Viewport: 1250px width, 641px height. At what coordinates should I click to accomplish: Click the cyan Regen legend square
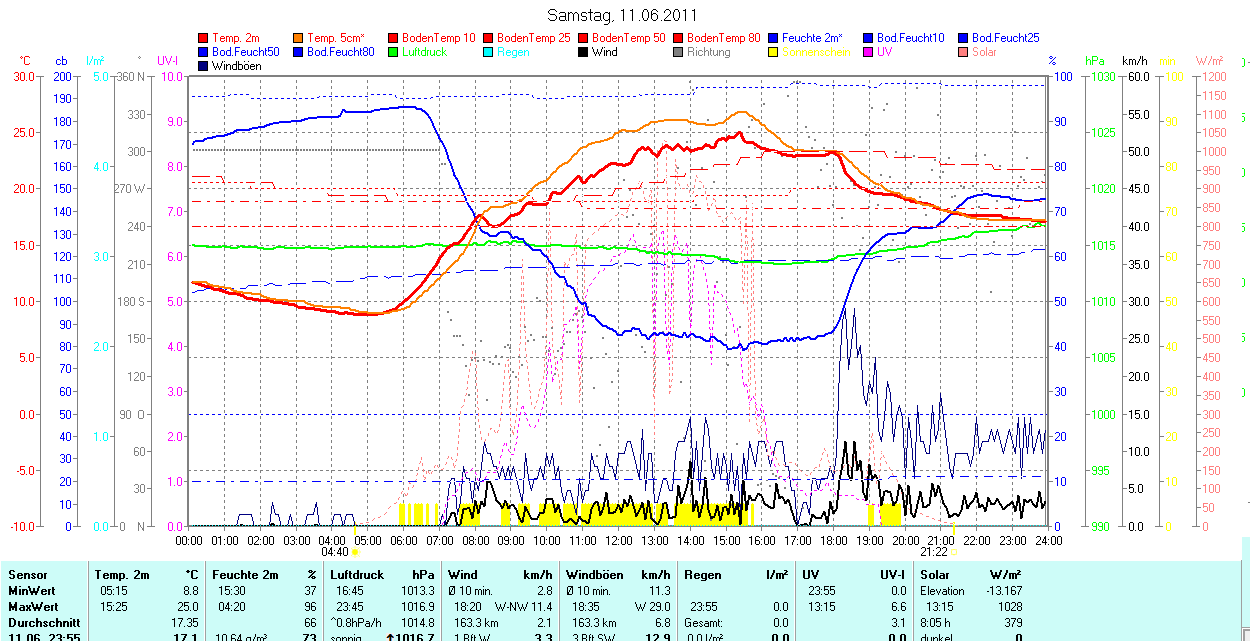(x=489, y=52)
